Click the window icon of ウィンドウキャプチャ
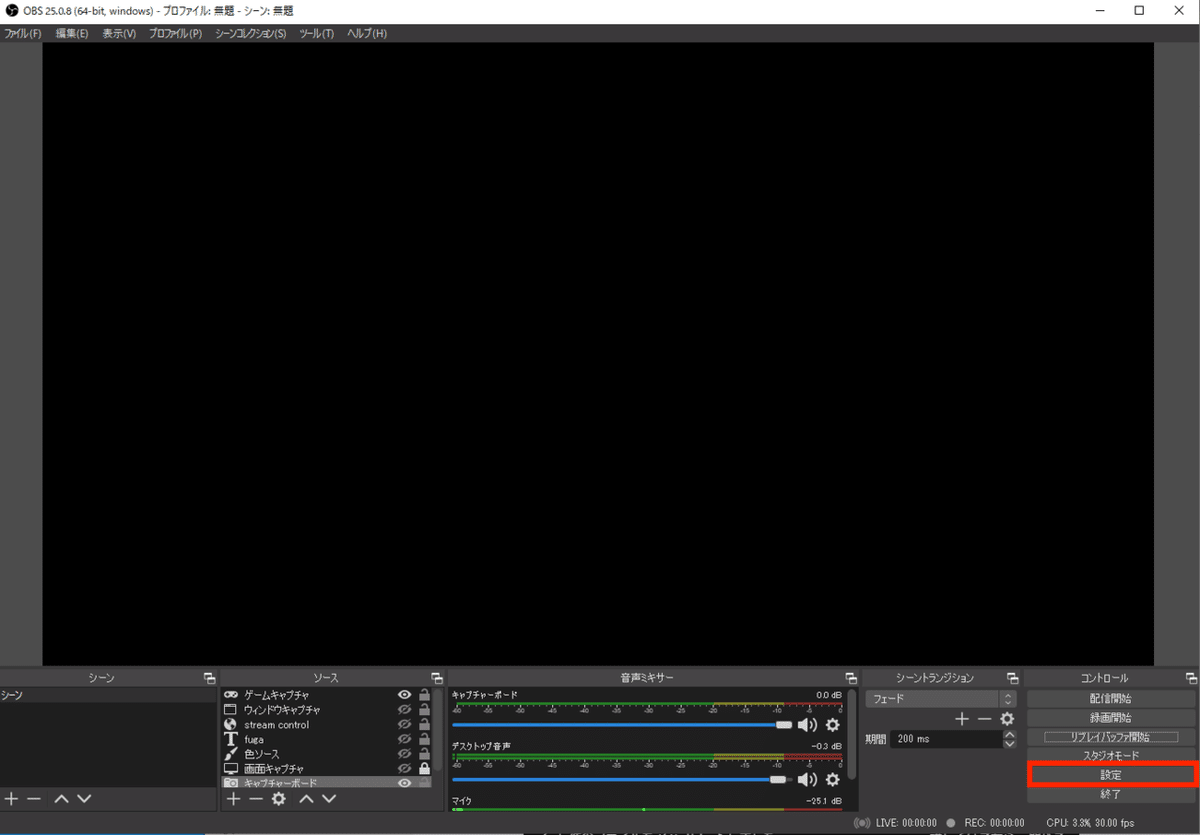1200x835 pixels. tap(230, 710)
